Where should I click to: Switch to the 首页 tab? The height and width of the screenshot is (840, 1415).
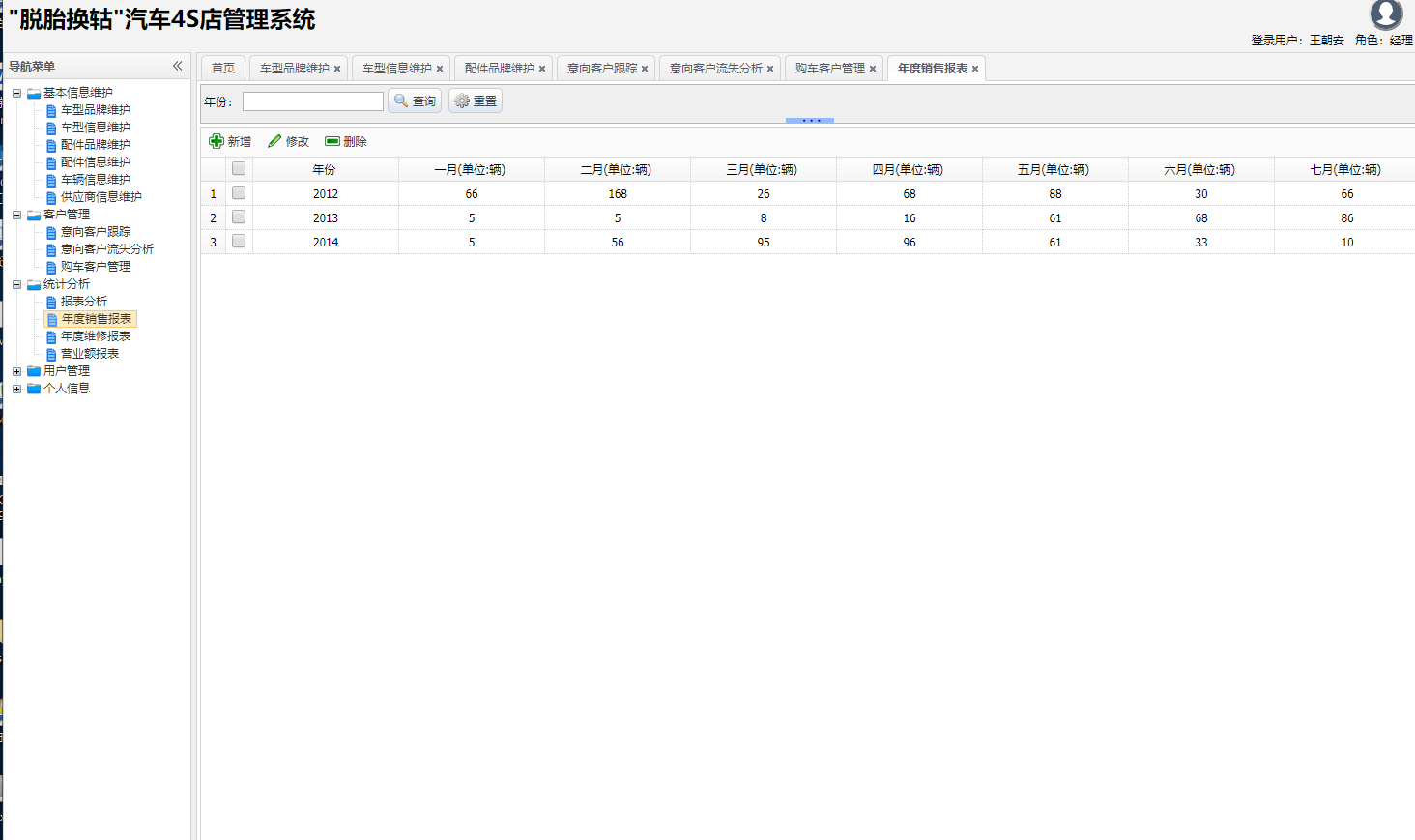(x=221, y=68)
